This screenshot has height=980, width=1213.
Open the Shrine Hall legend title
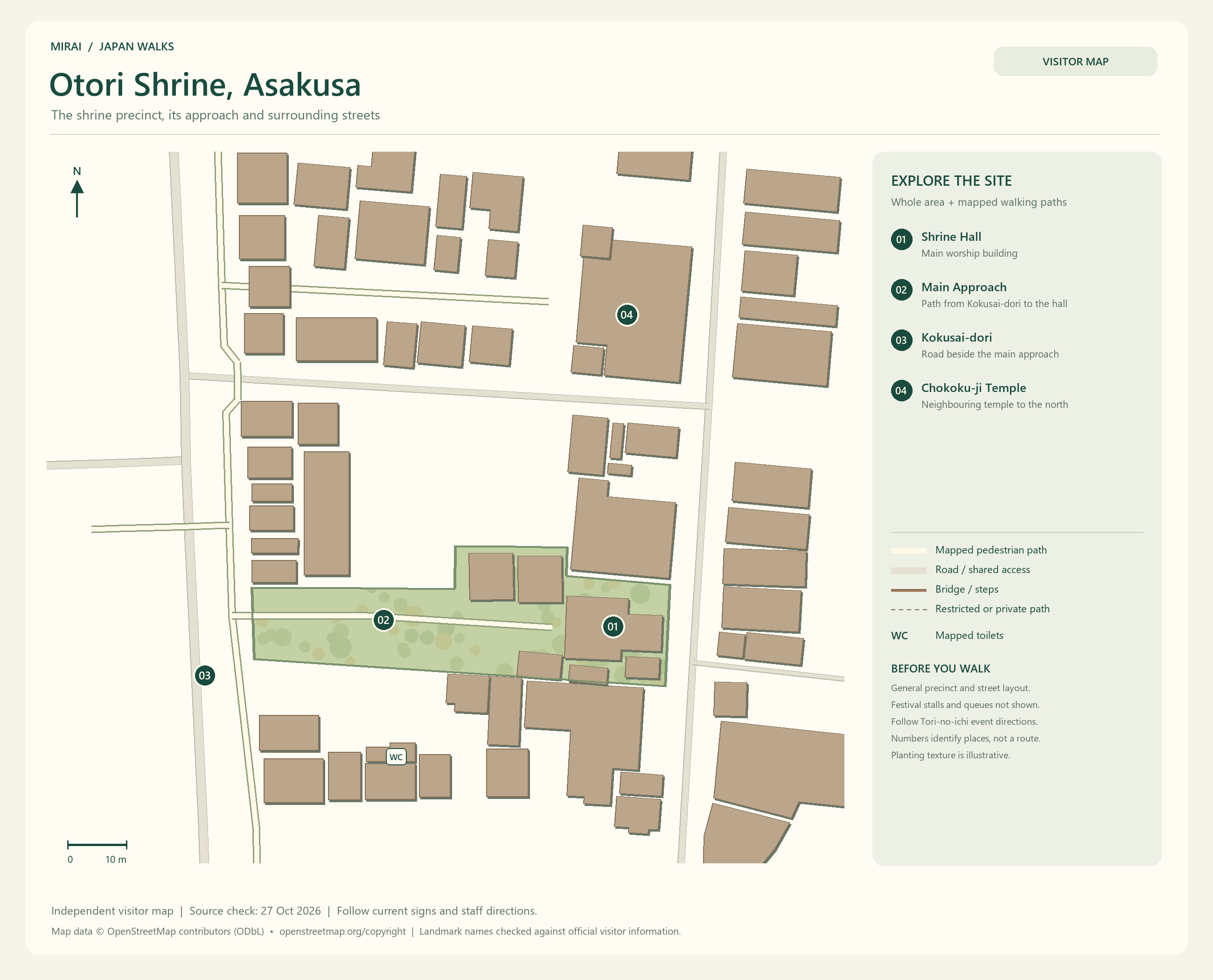click(951, 237)
